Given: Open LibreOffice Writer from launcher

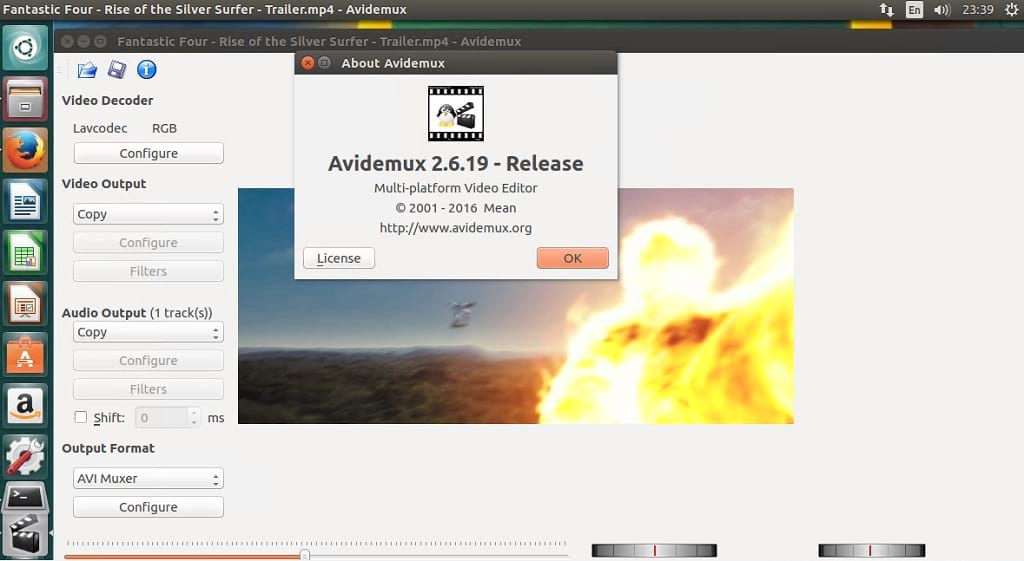Looking at the screenshot, I should click(25, 201).
